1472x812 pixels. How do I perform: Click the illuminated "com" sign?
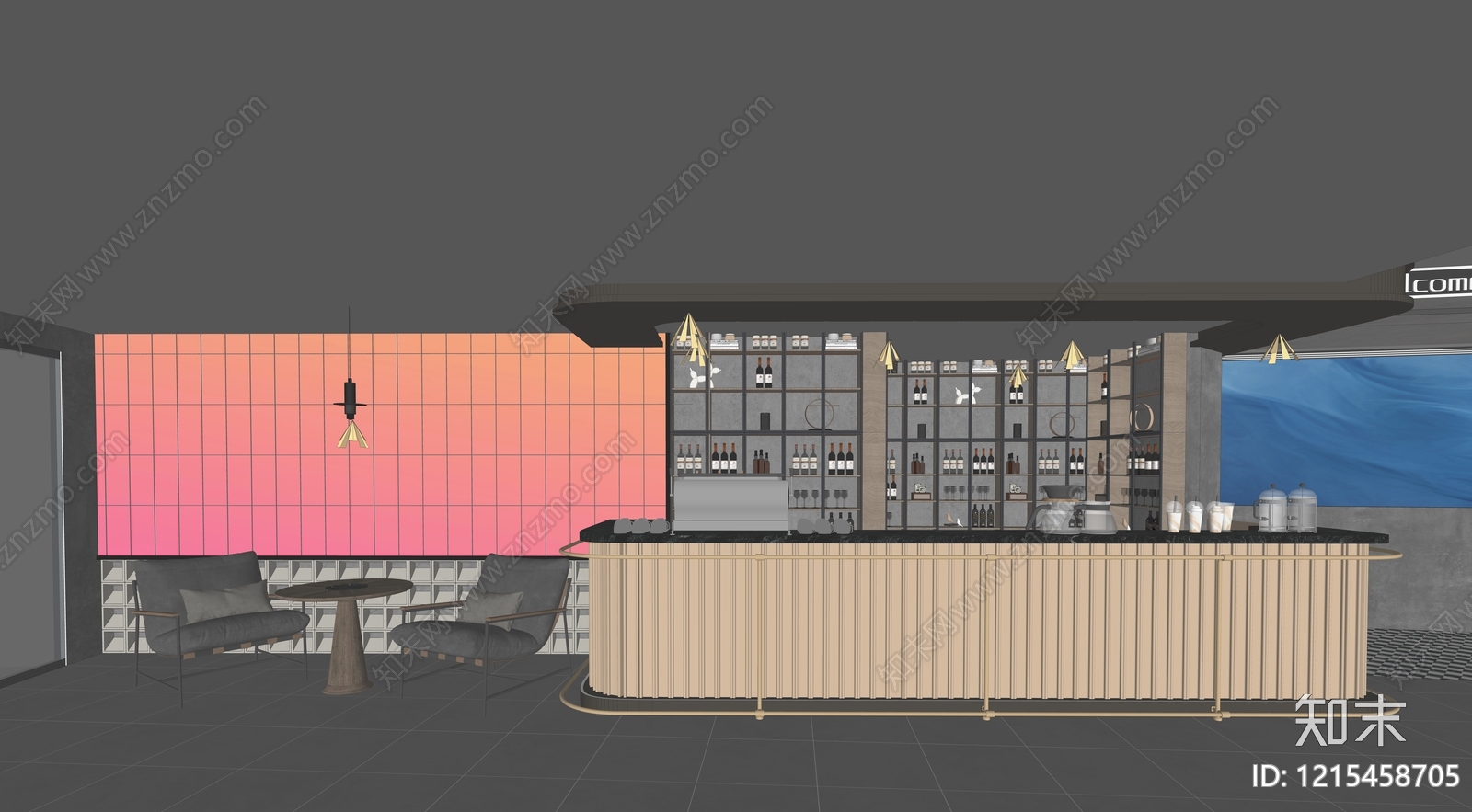[1439, 283]
